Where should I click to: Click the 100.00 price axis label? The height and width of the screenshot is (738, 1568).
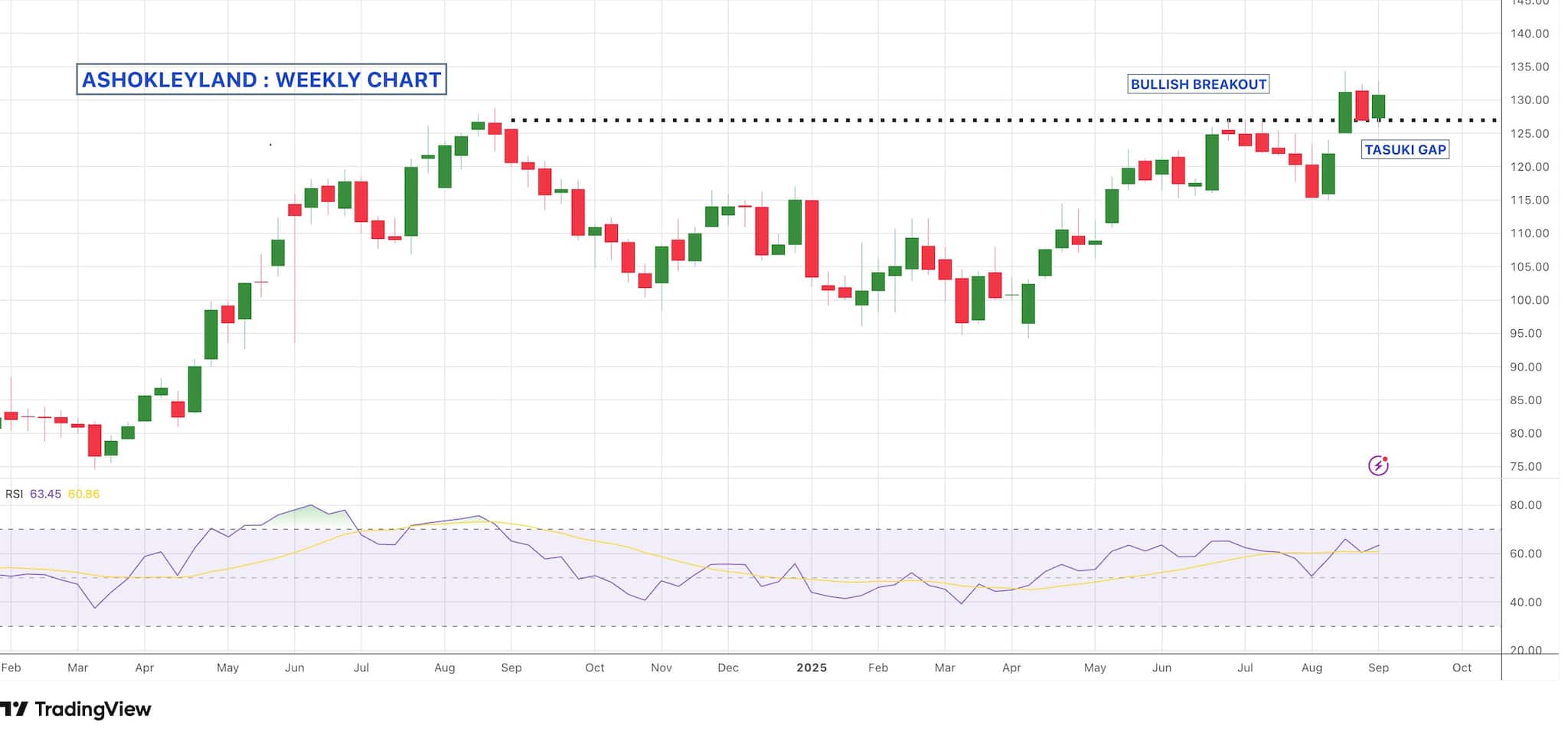click(x=1529, y=300)
